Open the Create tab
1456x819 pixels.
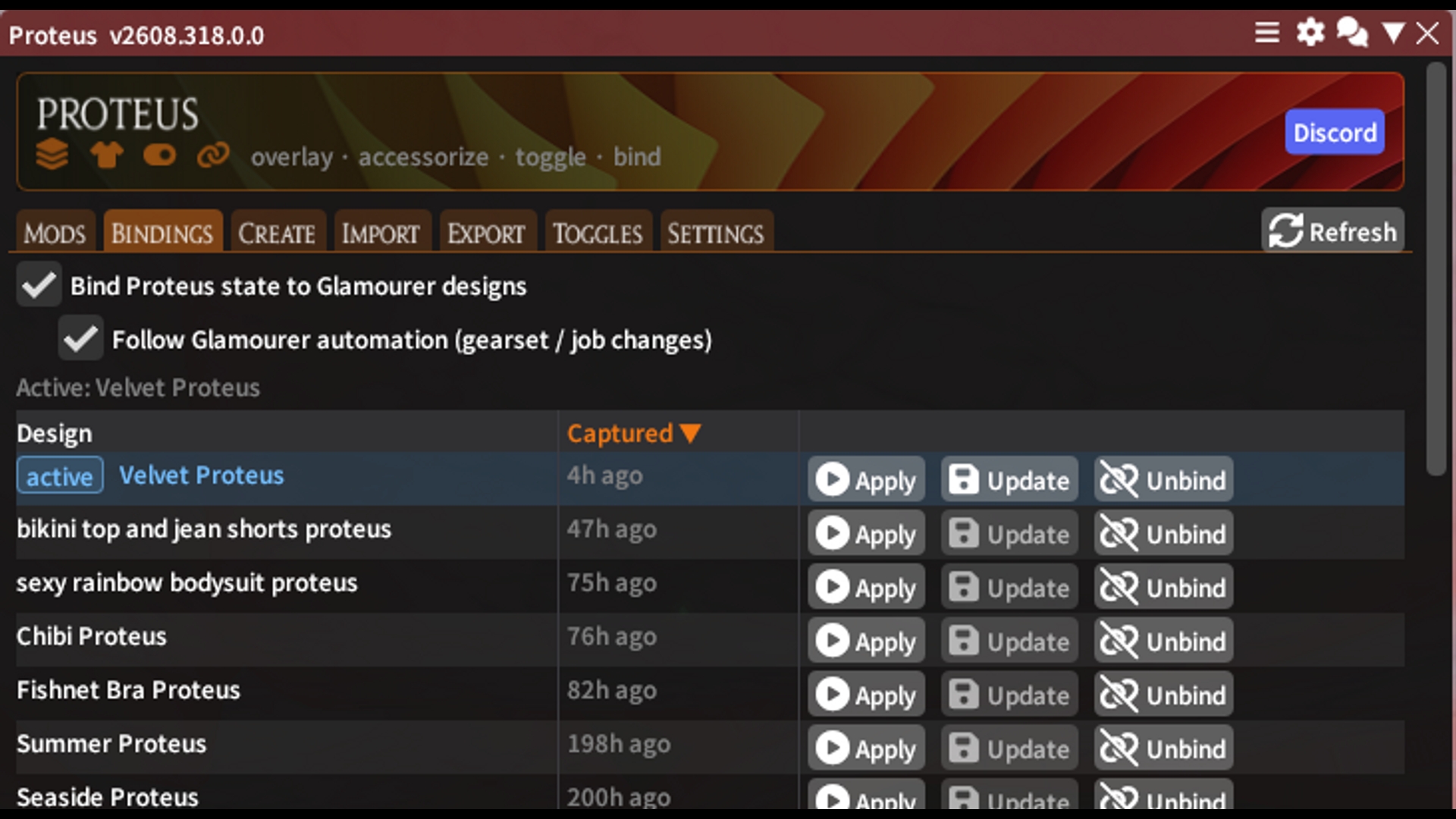(277, 232)
